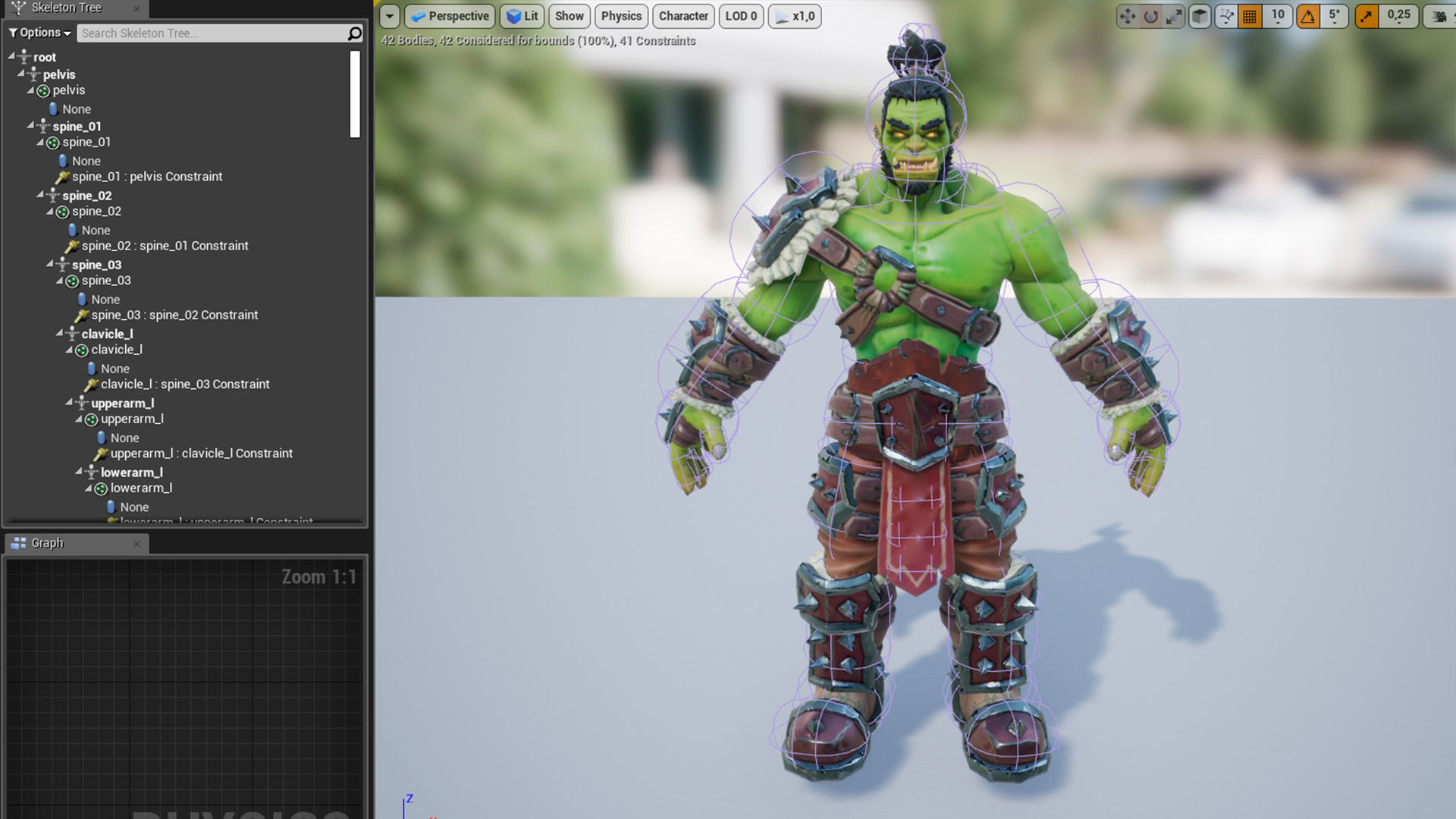
Task: Toggle the world/local coordinate space cube icon
Action: 1200,16
